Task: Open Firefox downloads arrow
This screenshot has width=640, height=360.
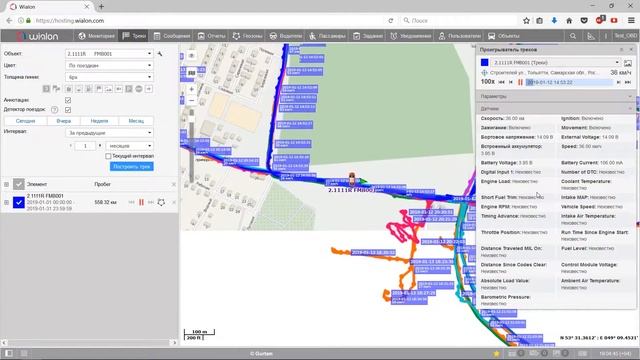Action: (x=554, y=20)
